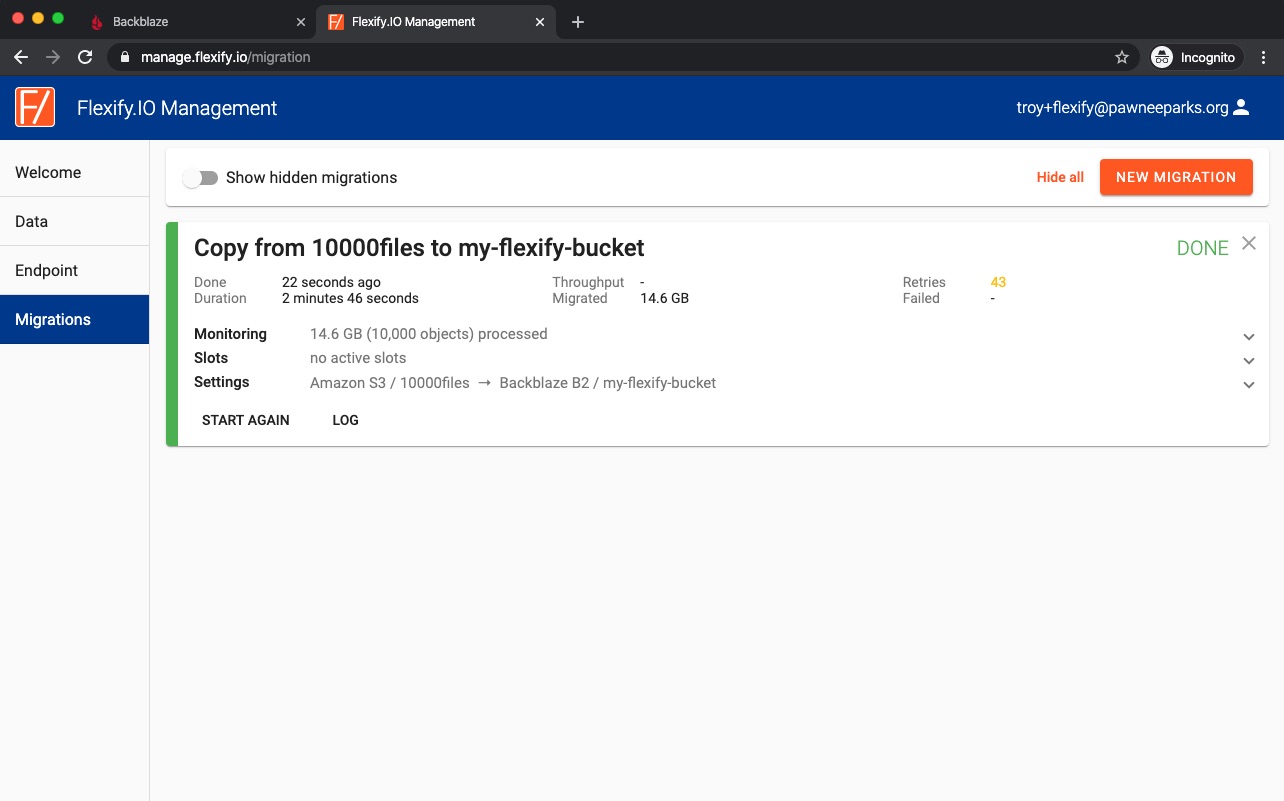The height and width of the screenshot is (801, 1284).
Task: Select the Flexify.IO Management browser tab
Action: [x=436, y=22]
